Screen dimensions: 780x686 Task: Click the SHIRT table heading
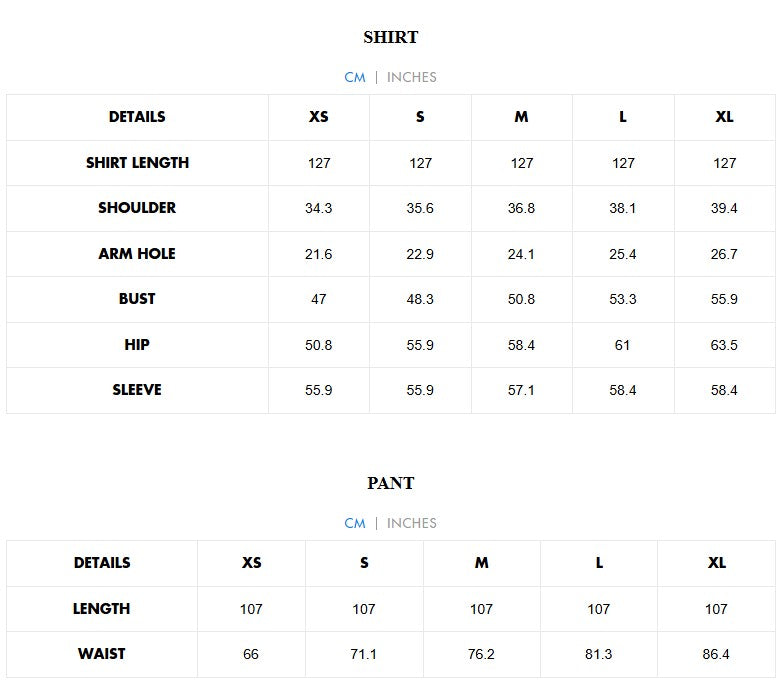click(x=390, y=37)
